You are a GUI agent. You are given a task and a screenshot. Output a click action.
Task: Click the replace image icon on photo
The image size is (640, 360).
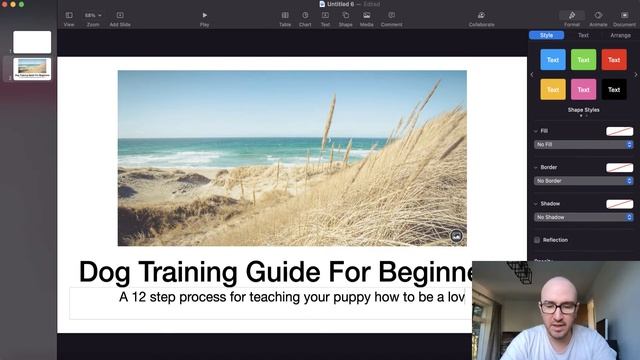coord(456,236)
